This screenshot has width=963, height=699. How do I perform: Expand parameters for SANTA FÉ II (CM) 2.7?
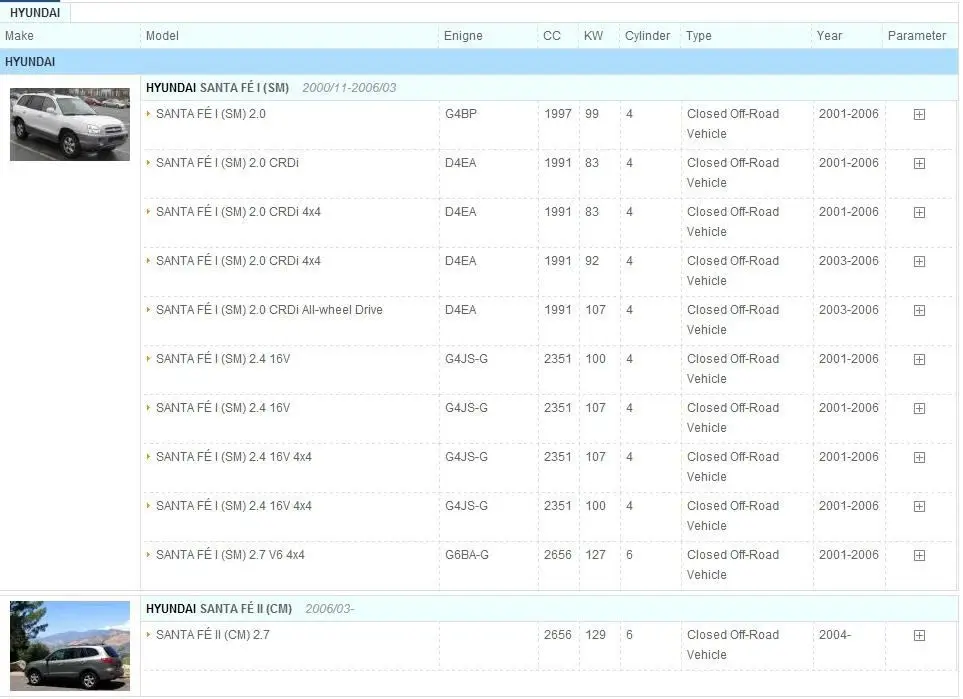click(x=919, y=636)
